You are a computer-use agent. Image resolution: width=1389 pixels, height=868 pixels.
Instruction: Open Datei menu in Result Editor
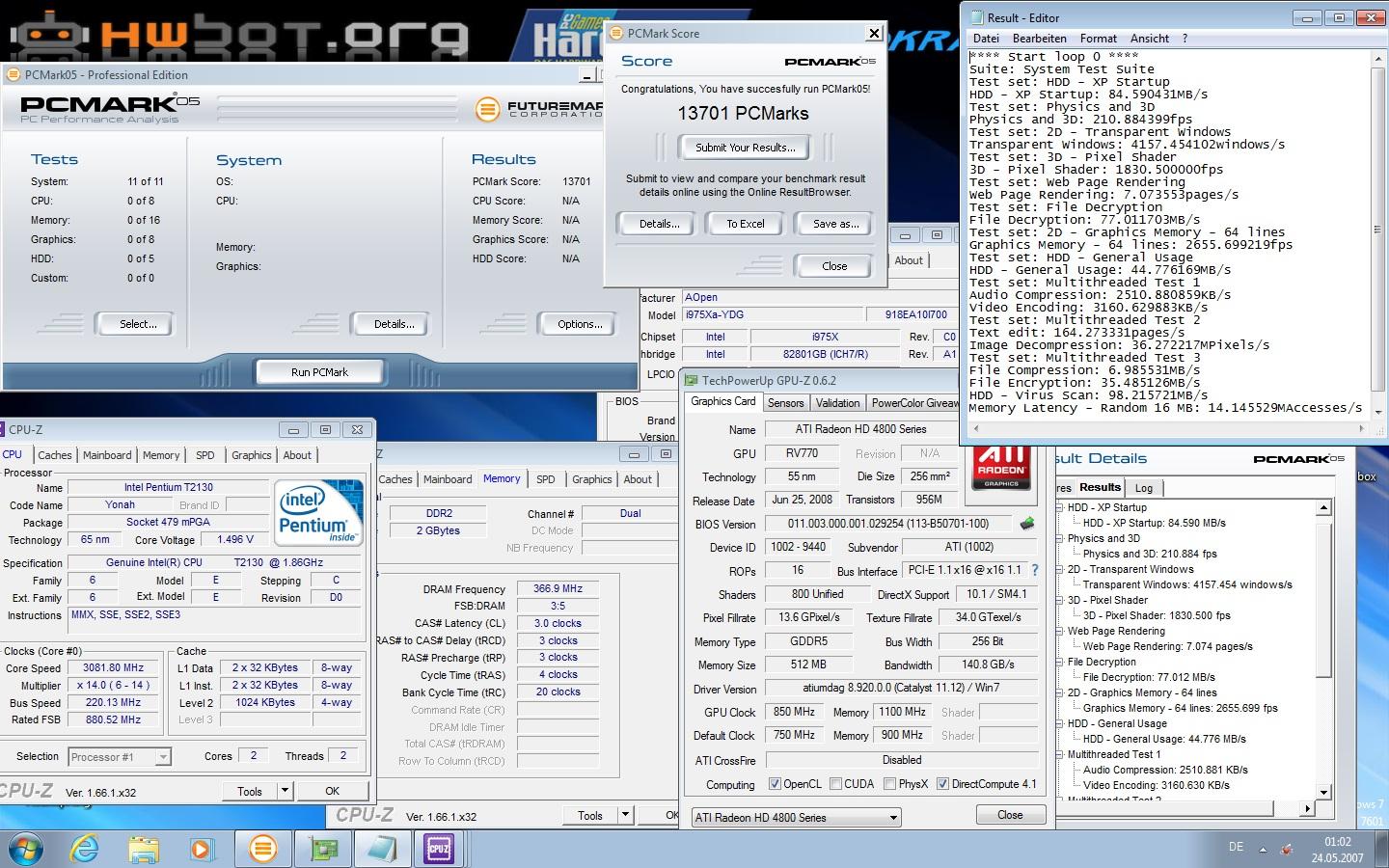coord(986,39)
